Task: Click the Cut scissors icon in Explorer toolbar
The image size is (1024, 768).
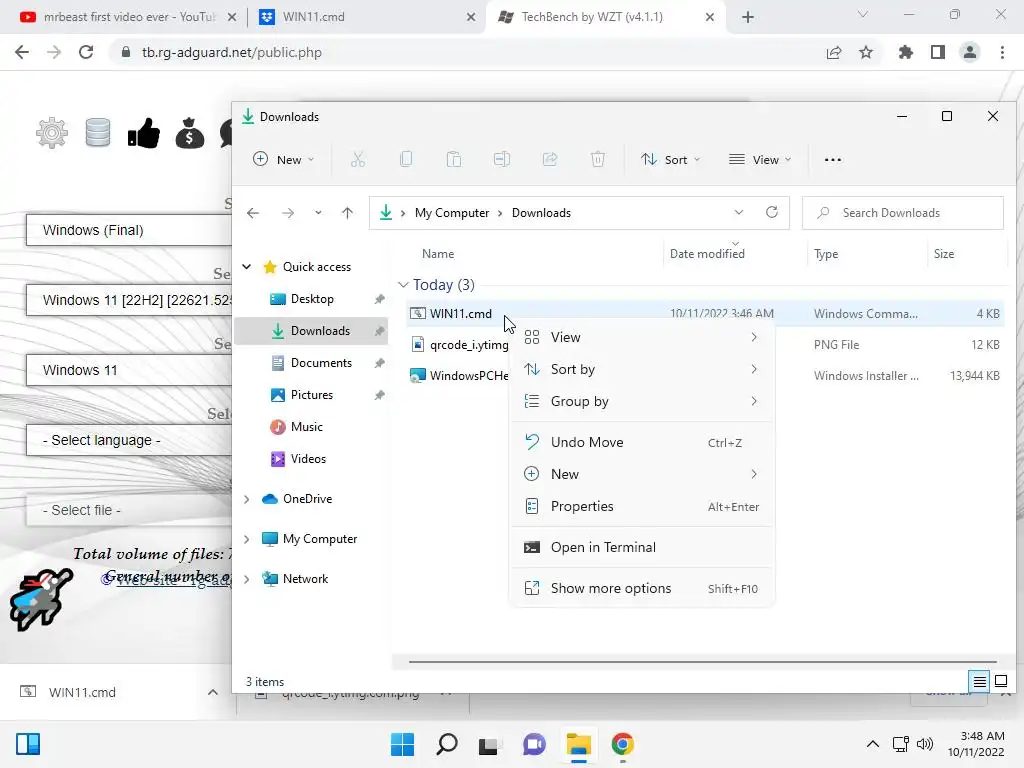Action: coord(357,159)
